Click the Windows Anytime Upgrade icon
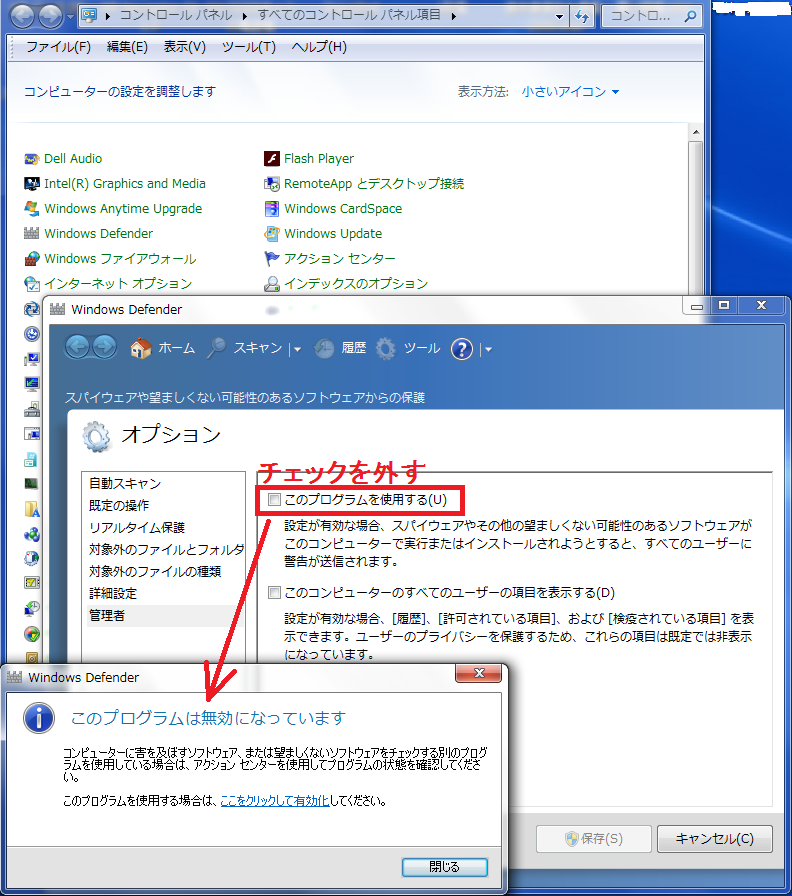792x896 pixels. coord(31,209)
